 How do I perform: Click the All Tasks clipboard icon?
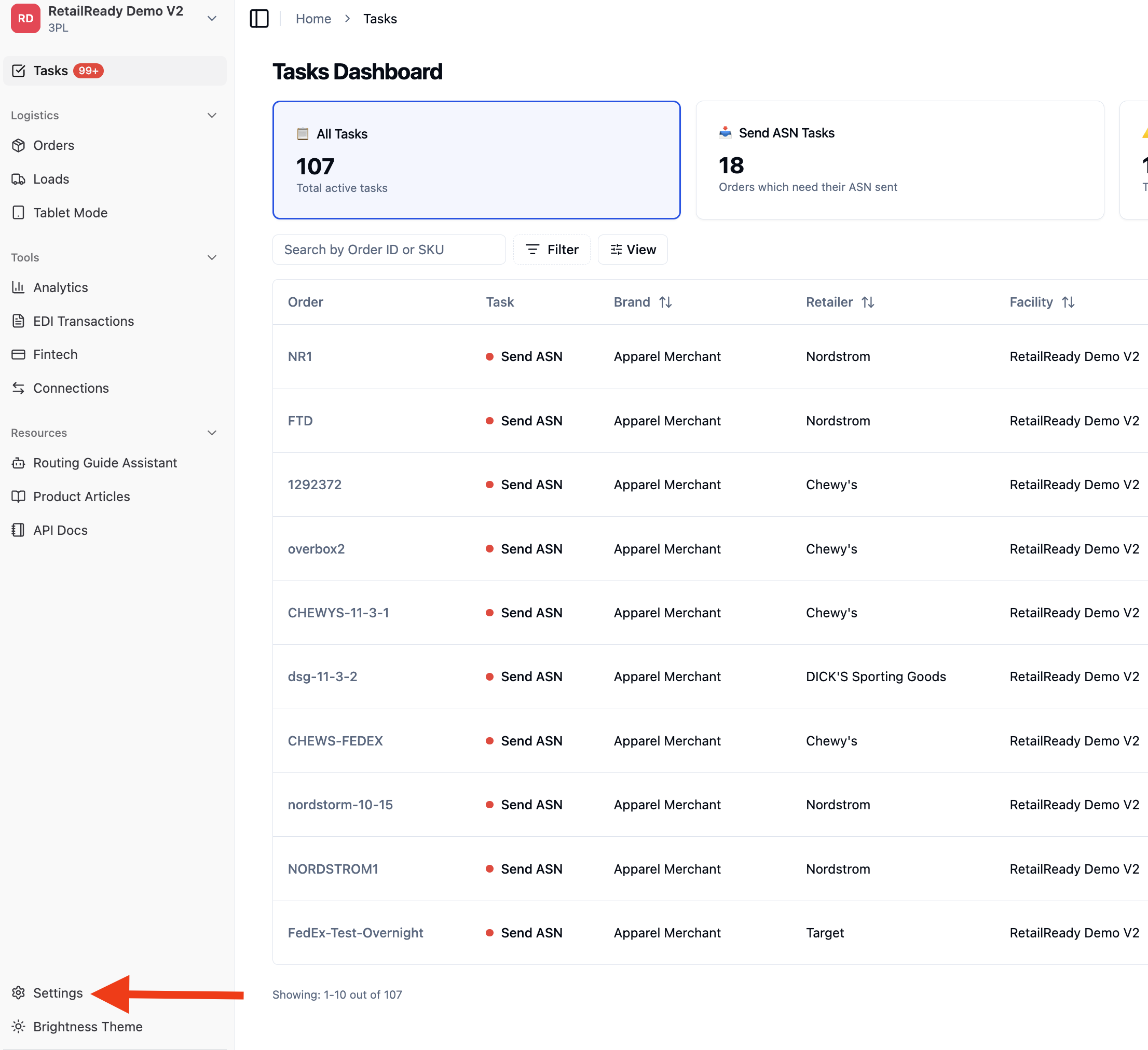click(x=303, y=134)
